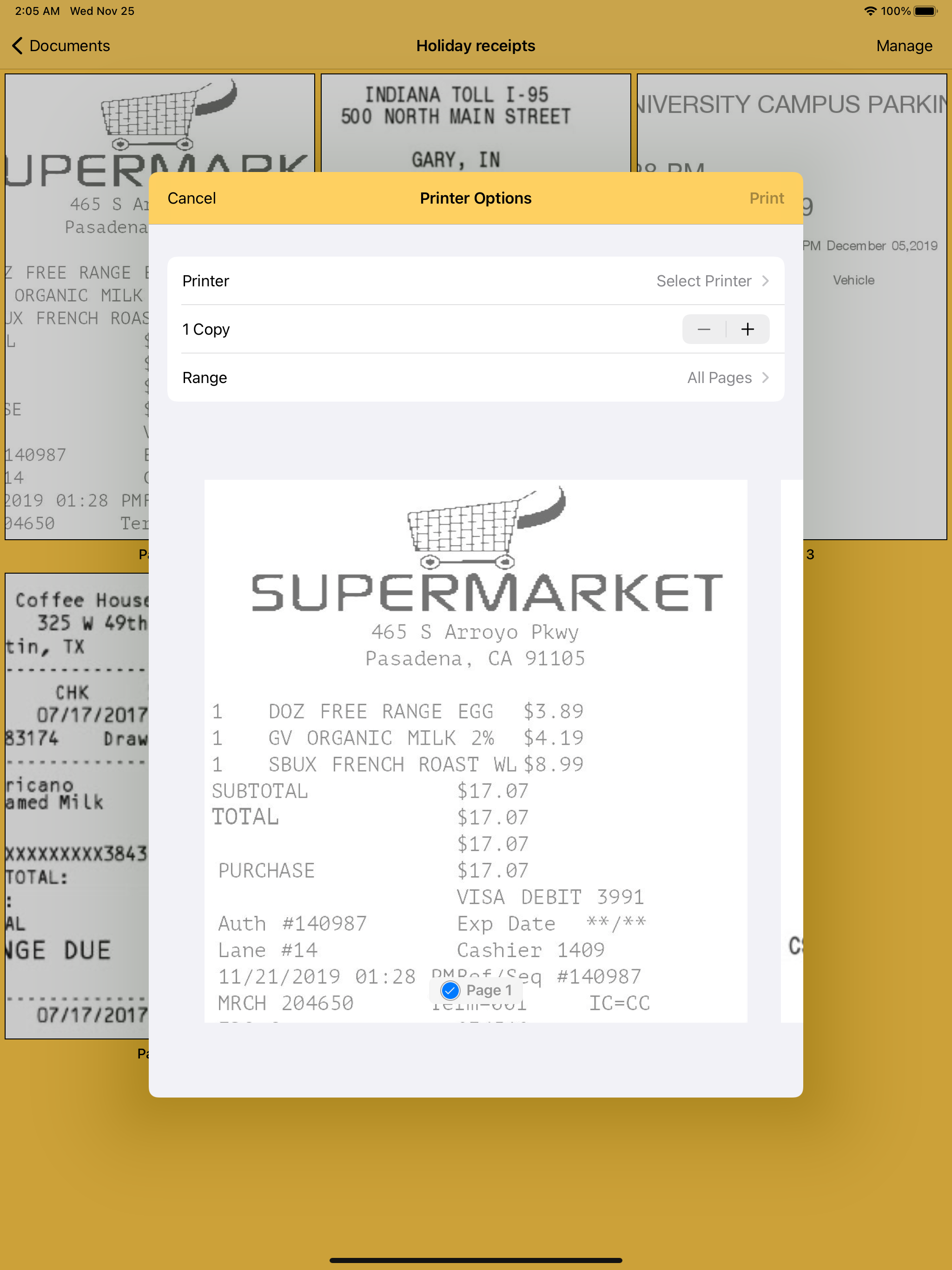Increase copies with the plus button
Viewport: 952px width, 1270px height.
point(747,329)
